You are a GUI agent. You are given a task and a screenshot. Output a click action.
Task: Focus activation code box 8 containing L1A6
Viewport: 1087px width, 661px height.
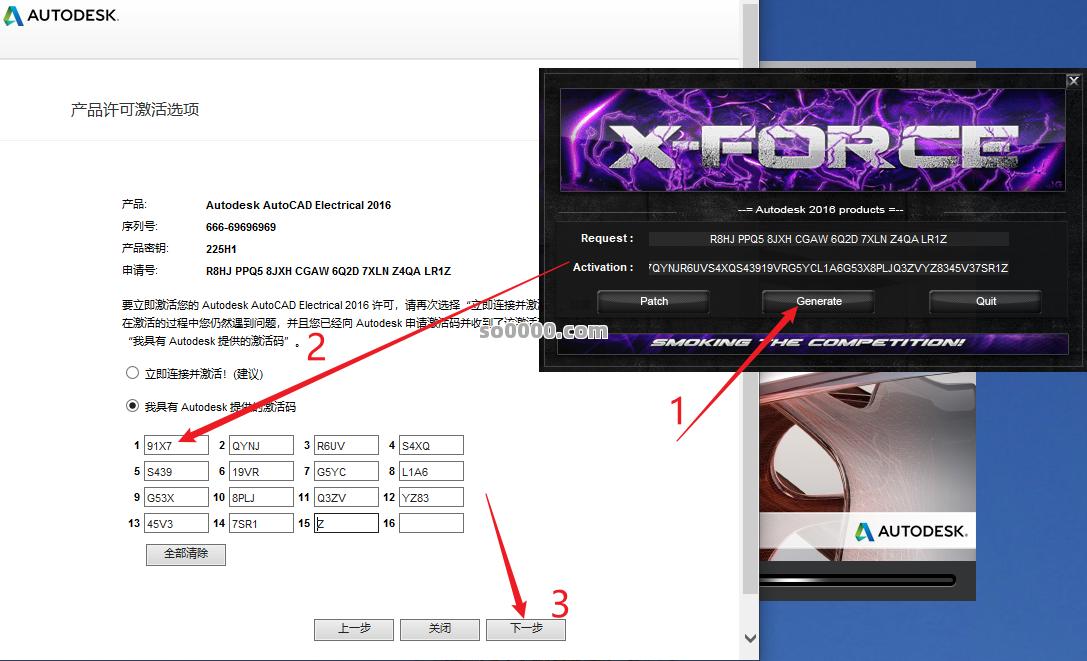431,471
